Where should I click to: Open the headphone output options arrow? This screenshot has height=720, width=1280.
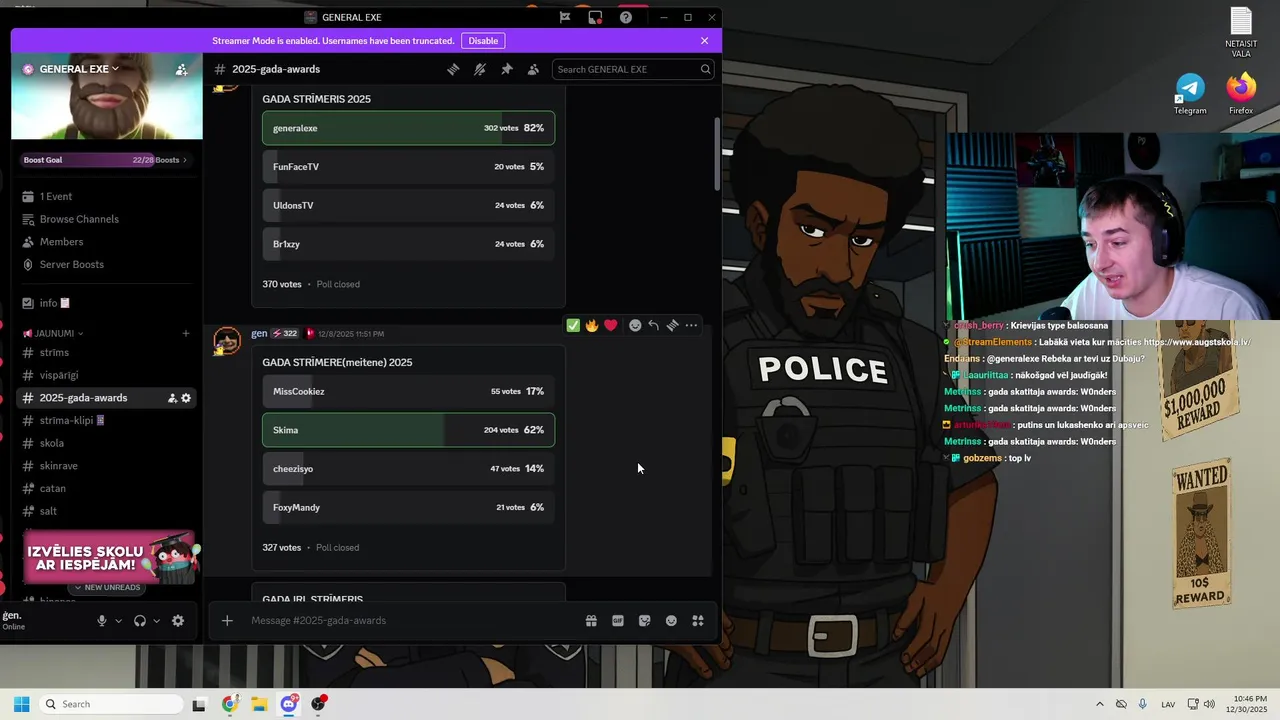pyautogui.click(x=157, y=620)
